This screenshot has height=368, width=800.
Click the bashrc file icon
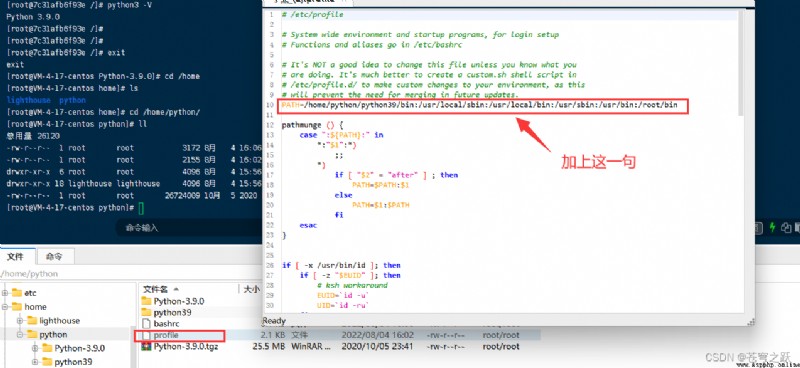(146, 324)
